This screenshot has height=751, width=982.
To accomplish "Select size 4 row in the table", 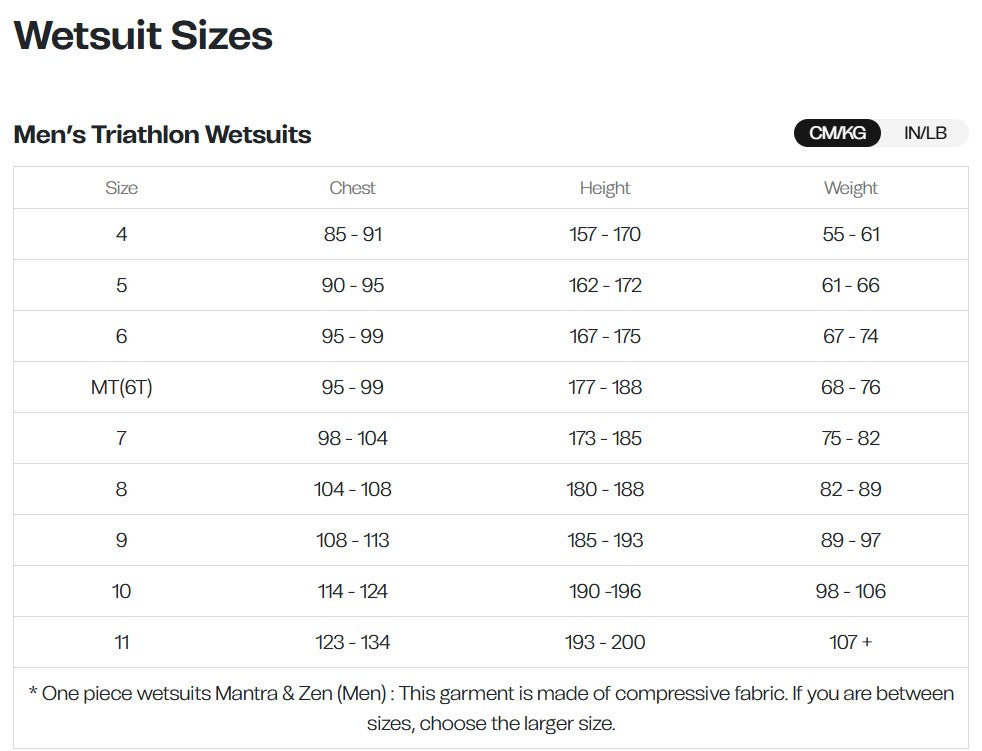I will tap(121, 234).
